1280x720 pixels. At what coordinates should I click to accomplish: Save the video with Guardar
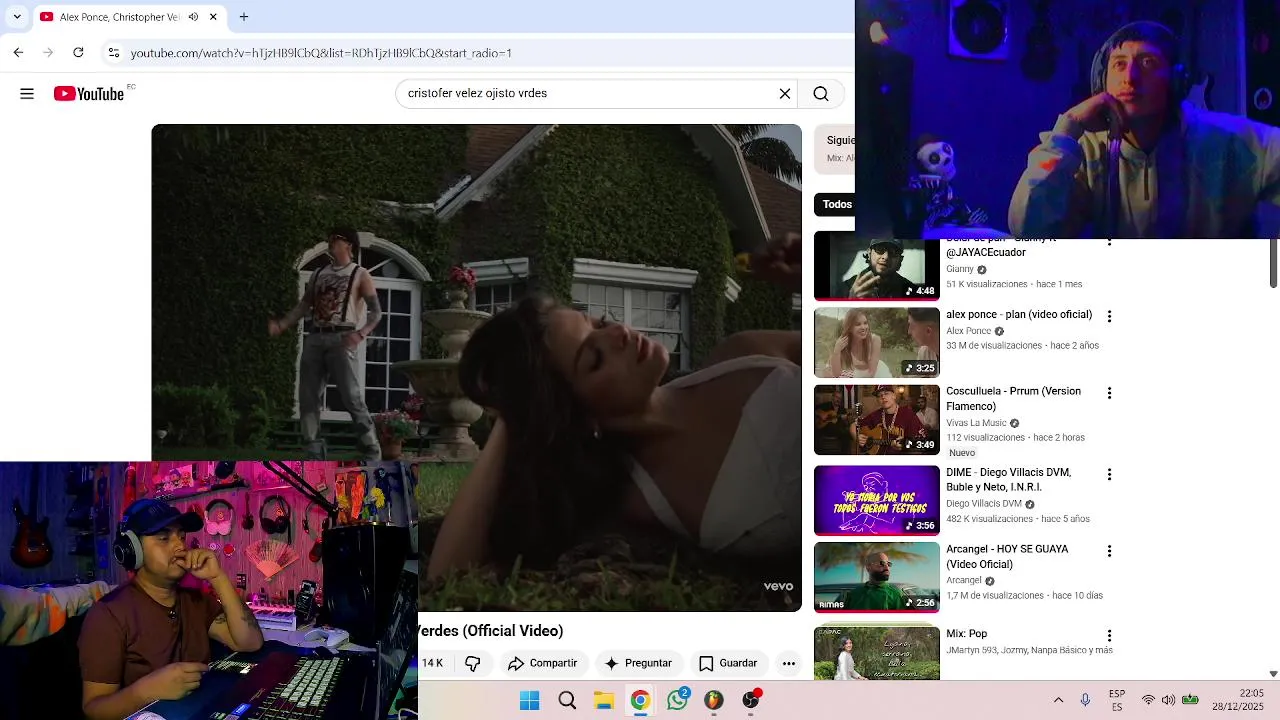728,663
